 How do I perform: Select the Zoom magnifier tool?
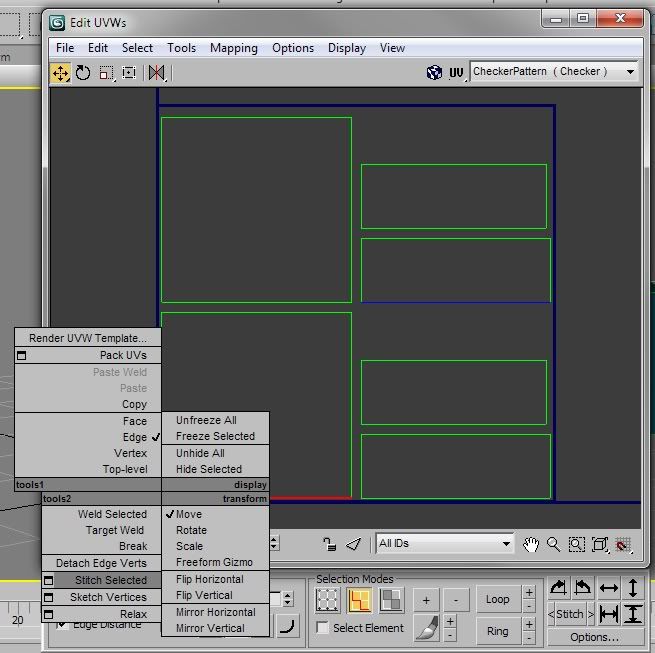553,544
